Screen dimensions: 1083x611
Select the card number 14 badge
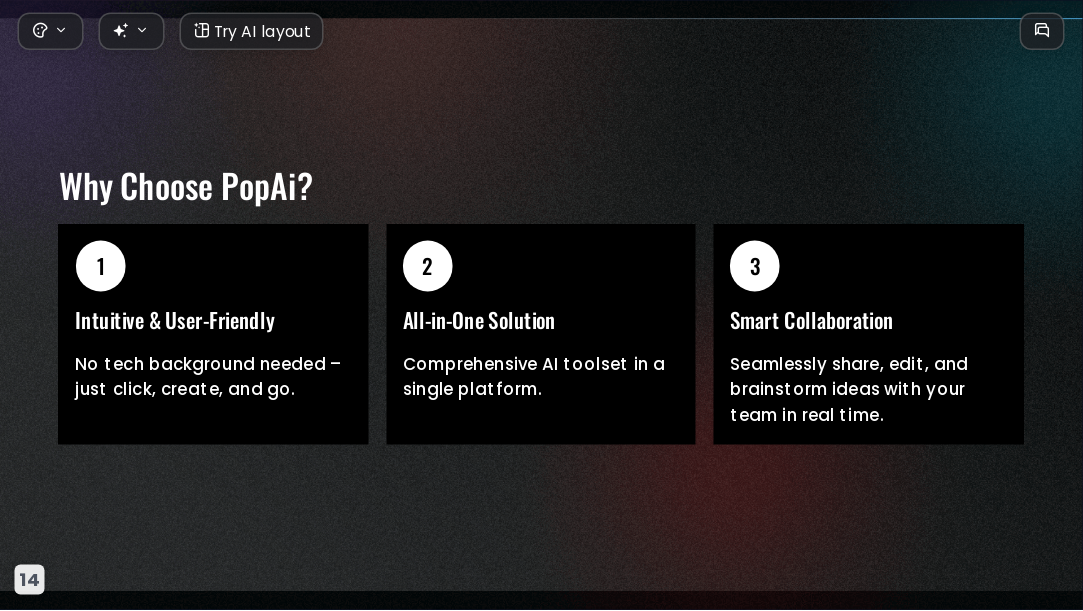click(x=29, y=579)
